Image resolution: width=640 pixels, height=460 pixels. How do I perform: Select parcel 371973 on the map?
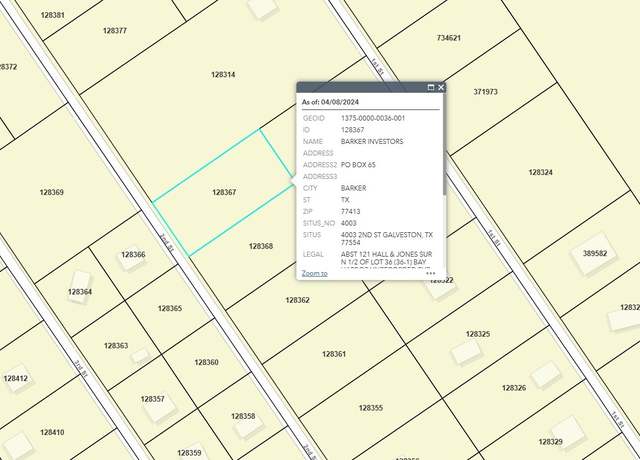click(485, 92)
